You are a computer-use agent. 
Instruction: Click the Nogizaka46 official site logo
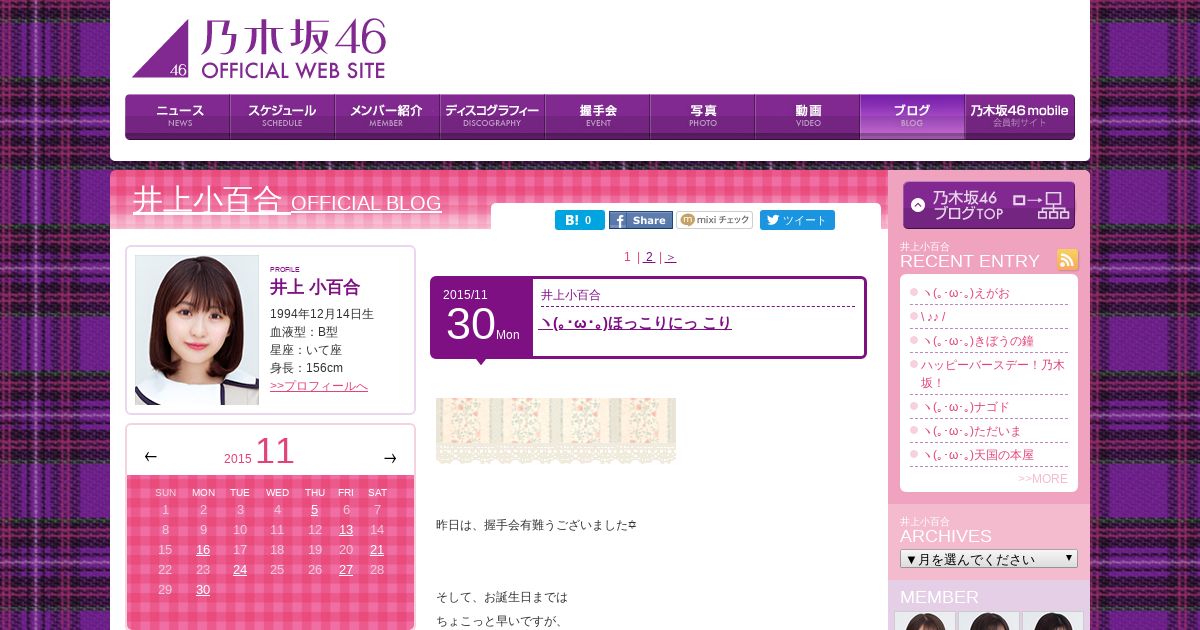pyautogui.click(x=259, y=49)
